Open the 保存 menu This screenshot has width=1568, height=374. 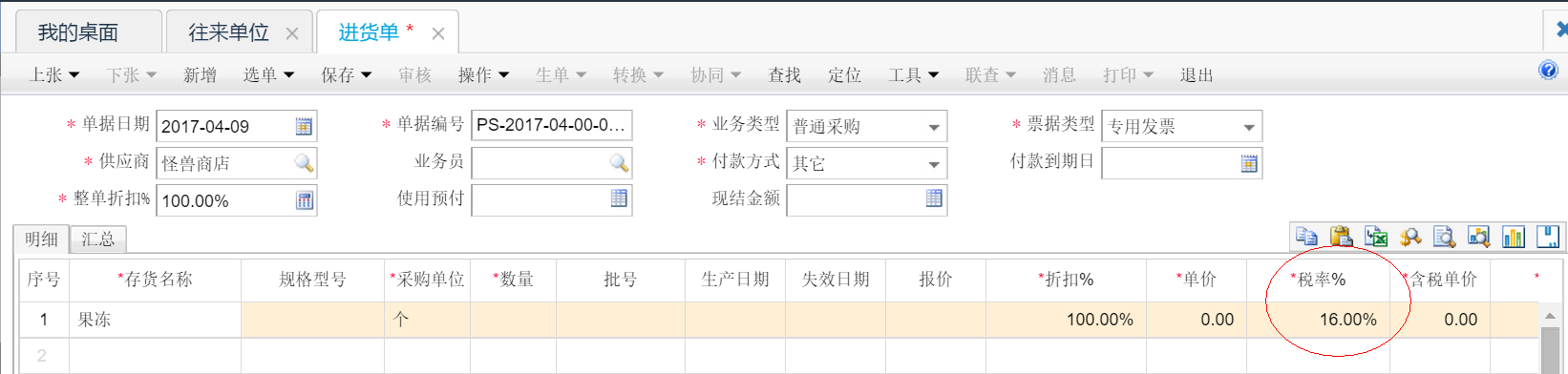tap(346, 74)
